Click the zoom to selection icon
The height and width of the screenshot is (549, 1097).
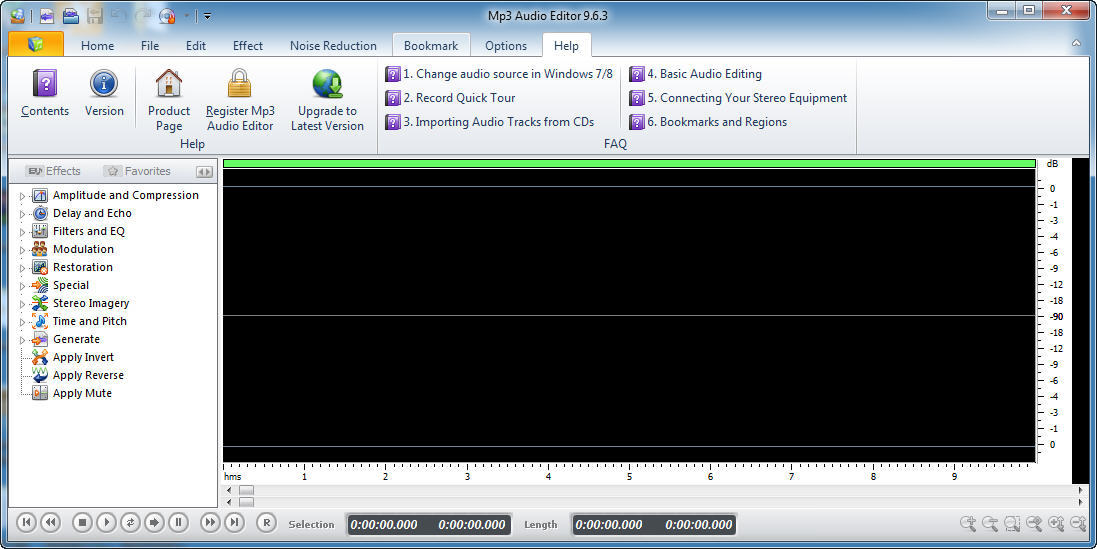click(1012, 524)
